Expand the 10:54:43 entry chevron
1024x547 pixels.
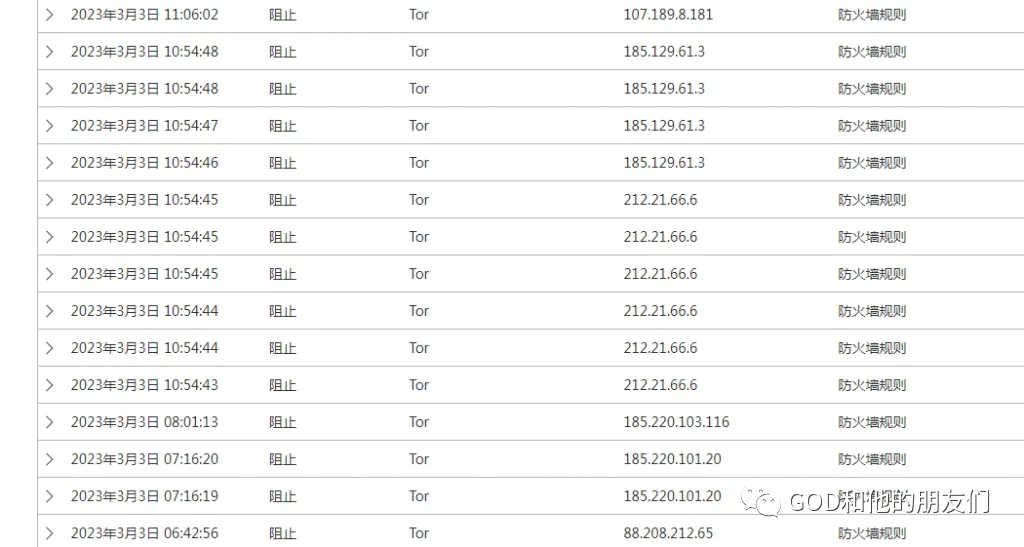coord(49,385)
